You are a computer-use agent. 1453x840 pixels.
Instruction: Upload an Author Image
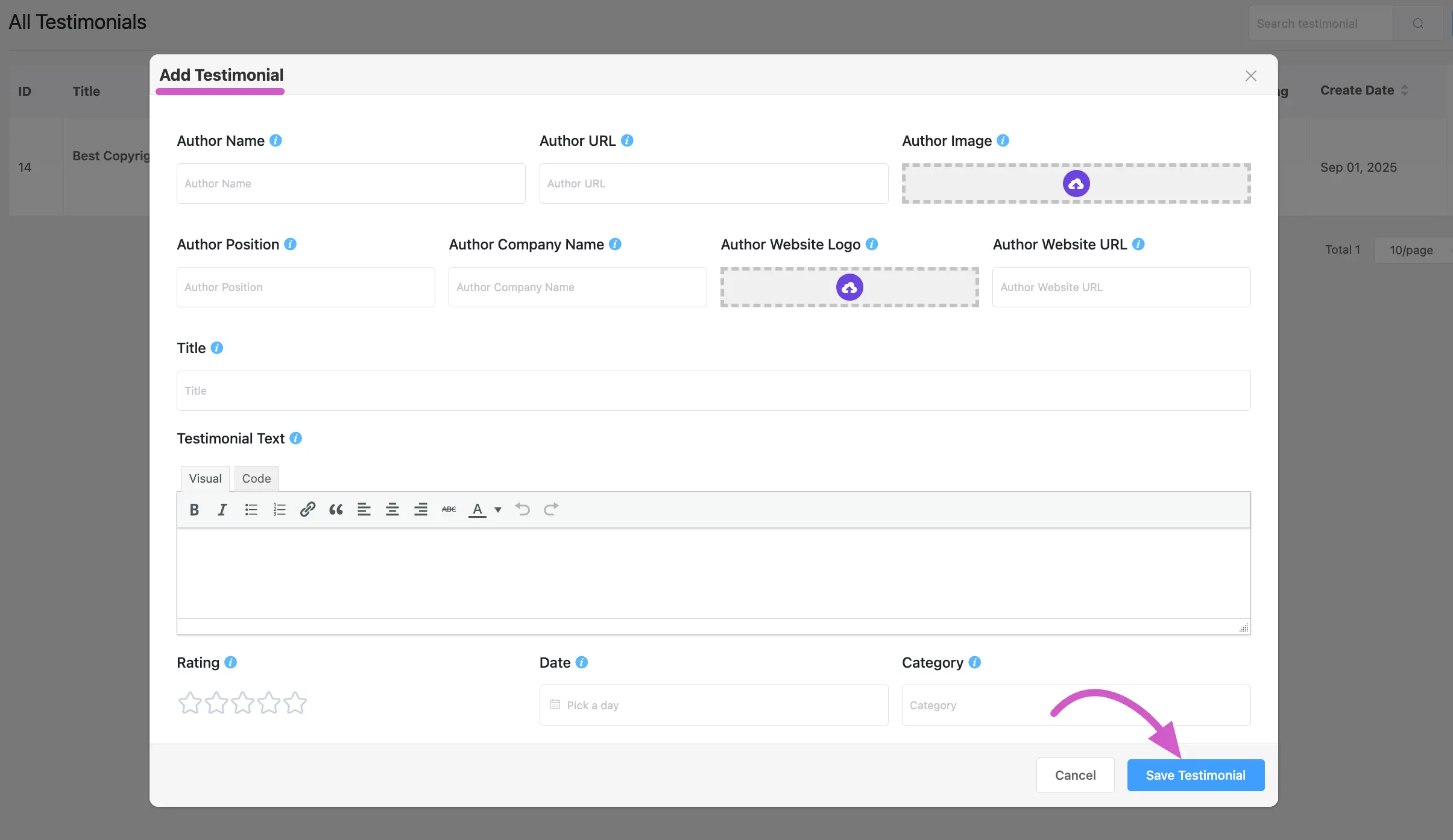pos(1076,184)
